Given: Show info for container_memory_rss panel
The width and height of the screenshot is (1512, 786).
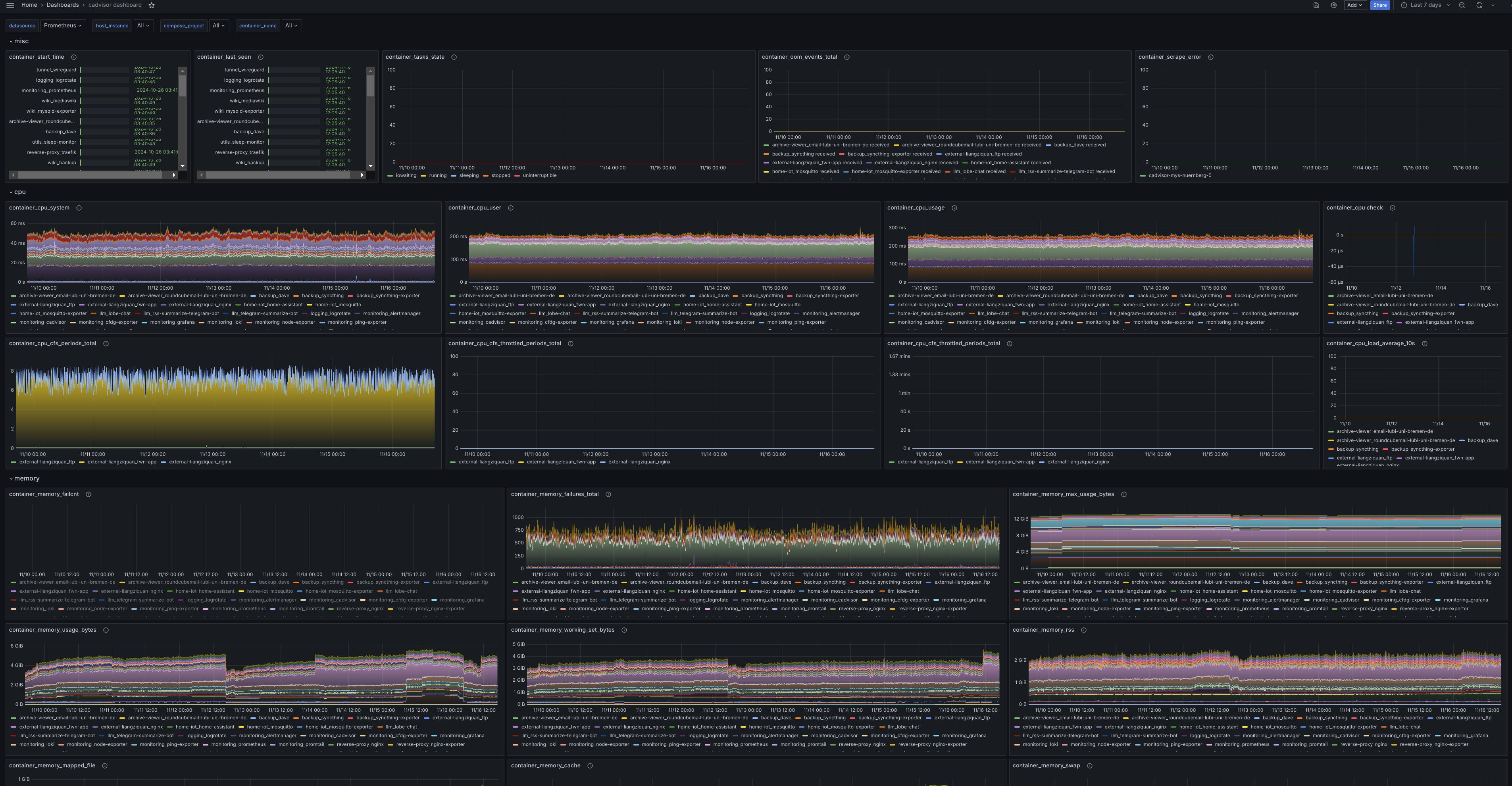Looking at the screenshot, I should tap(1083, 630).
